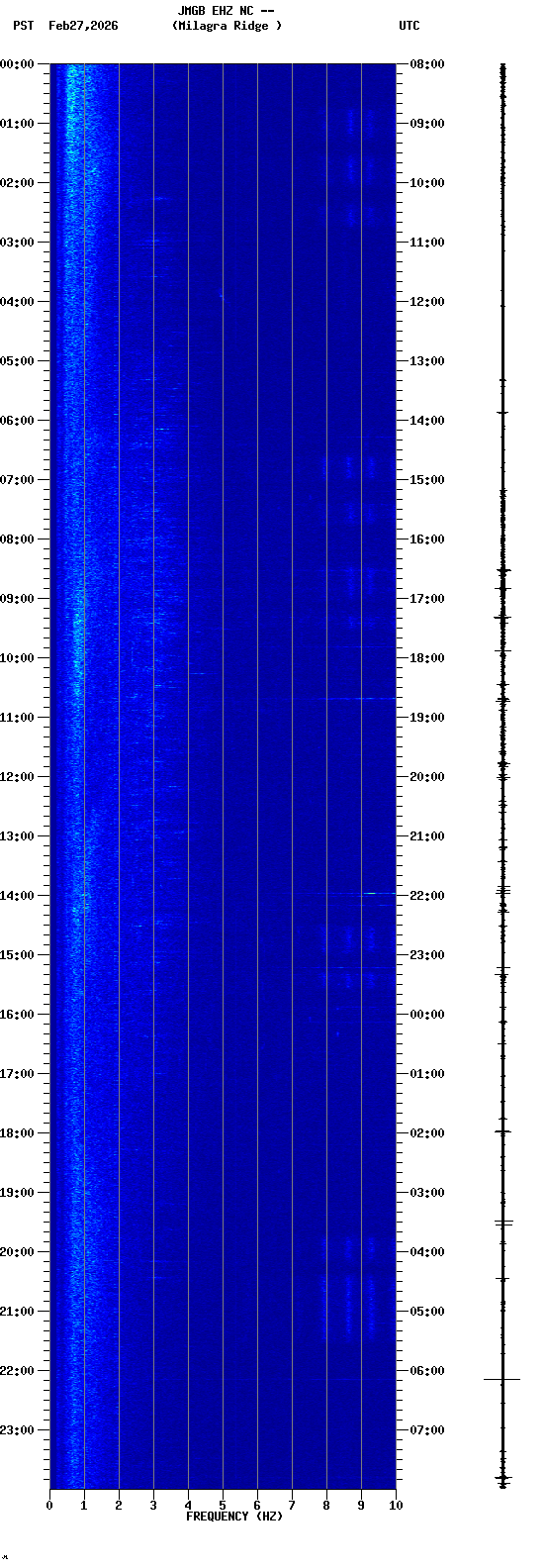The image size is (546, 1568).
Task: Click the 20:00 UTC time label
Action: pyautogui.click(x=427, y=777)
